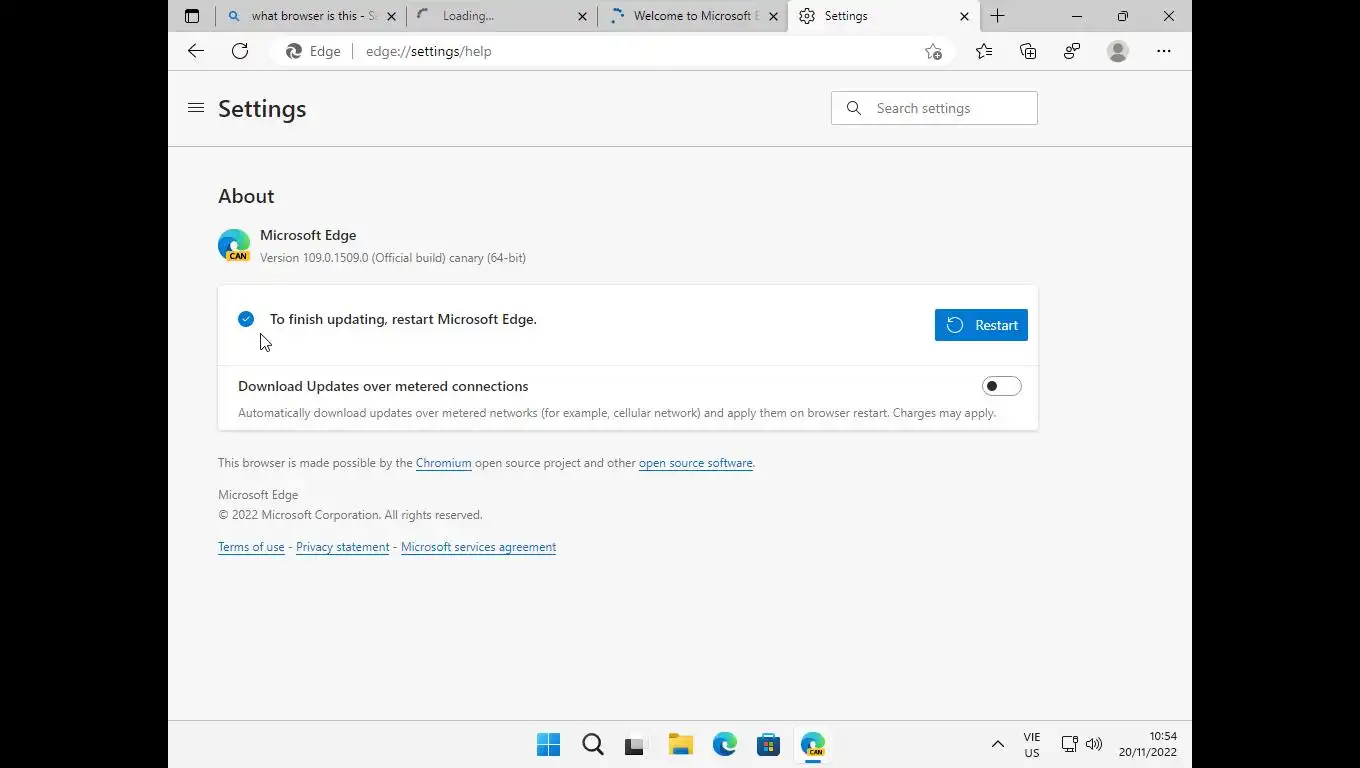1360x768 pixels.
Task: Open the open source software link
Action: (696, 463)
